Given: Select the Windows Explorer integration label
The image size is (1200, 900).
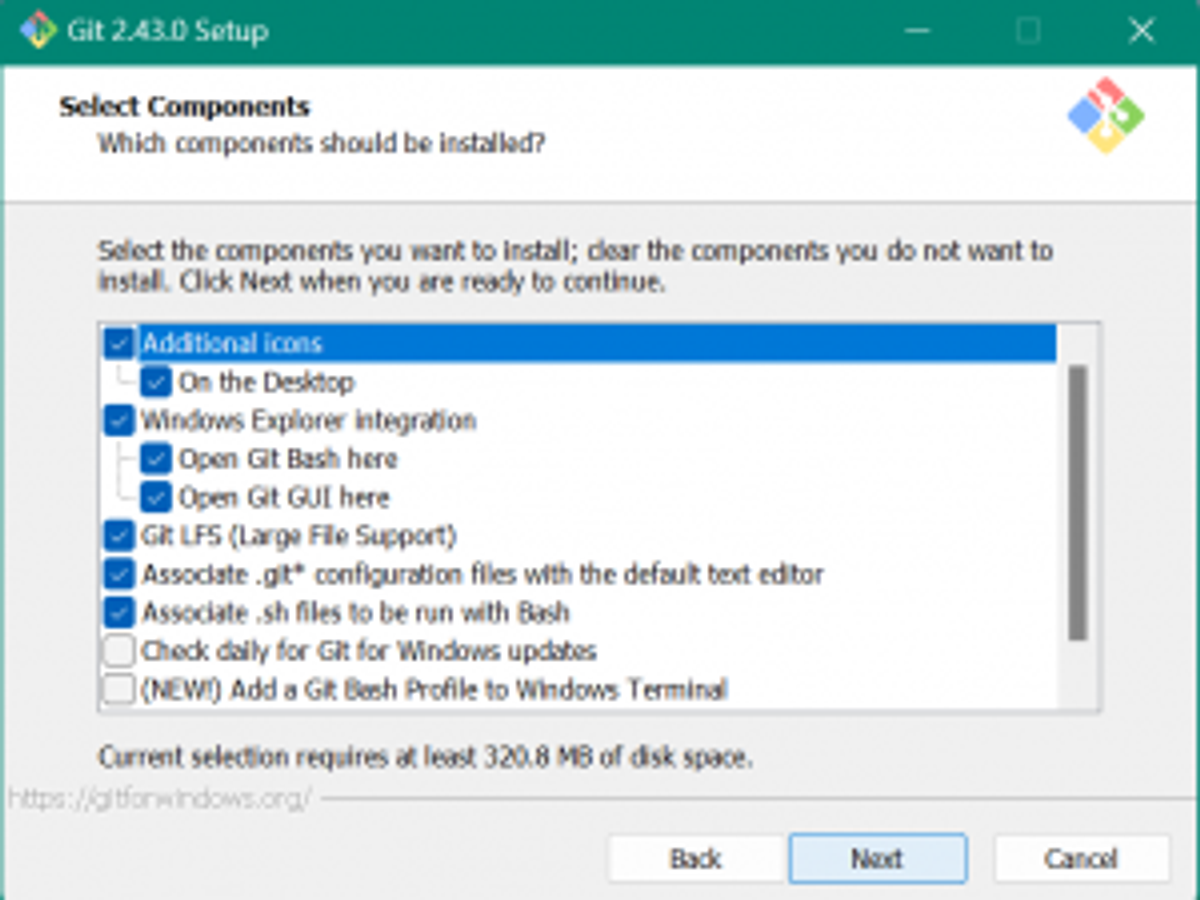Looking at the screenshot, I should [309, 420].
